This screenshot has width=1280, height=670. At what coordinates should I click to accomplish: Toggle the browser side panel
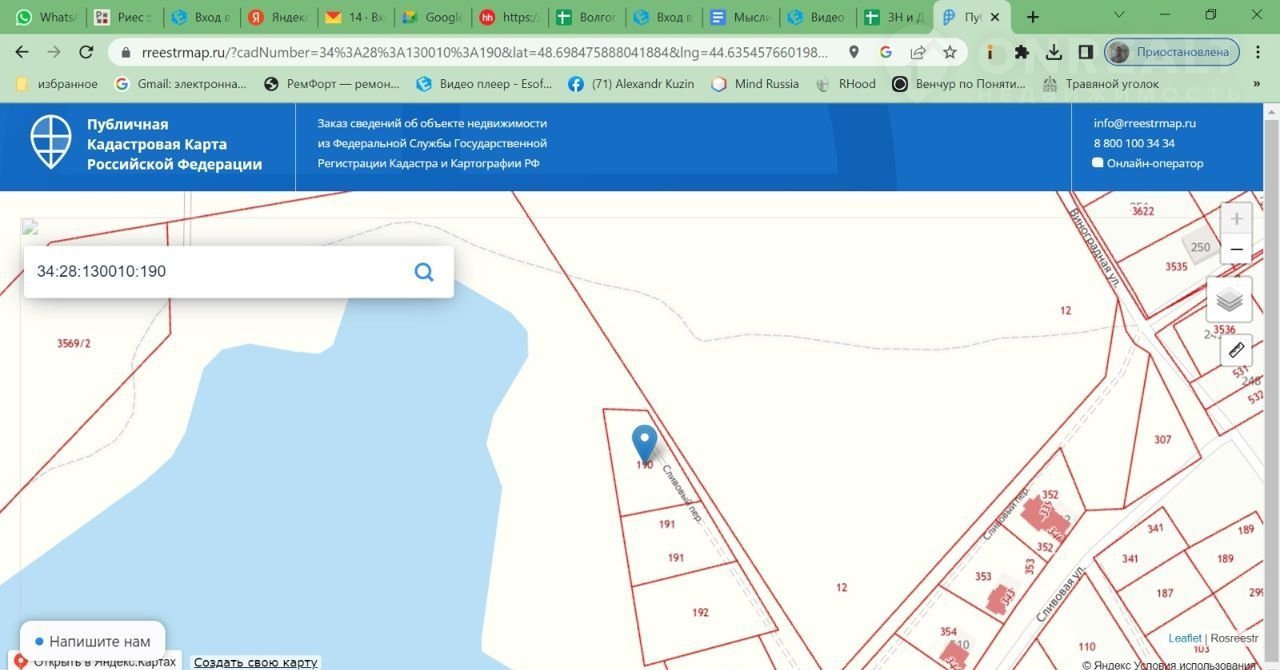[x=1085, y=52]
